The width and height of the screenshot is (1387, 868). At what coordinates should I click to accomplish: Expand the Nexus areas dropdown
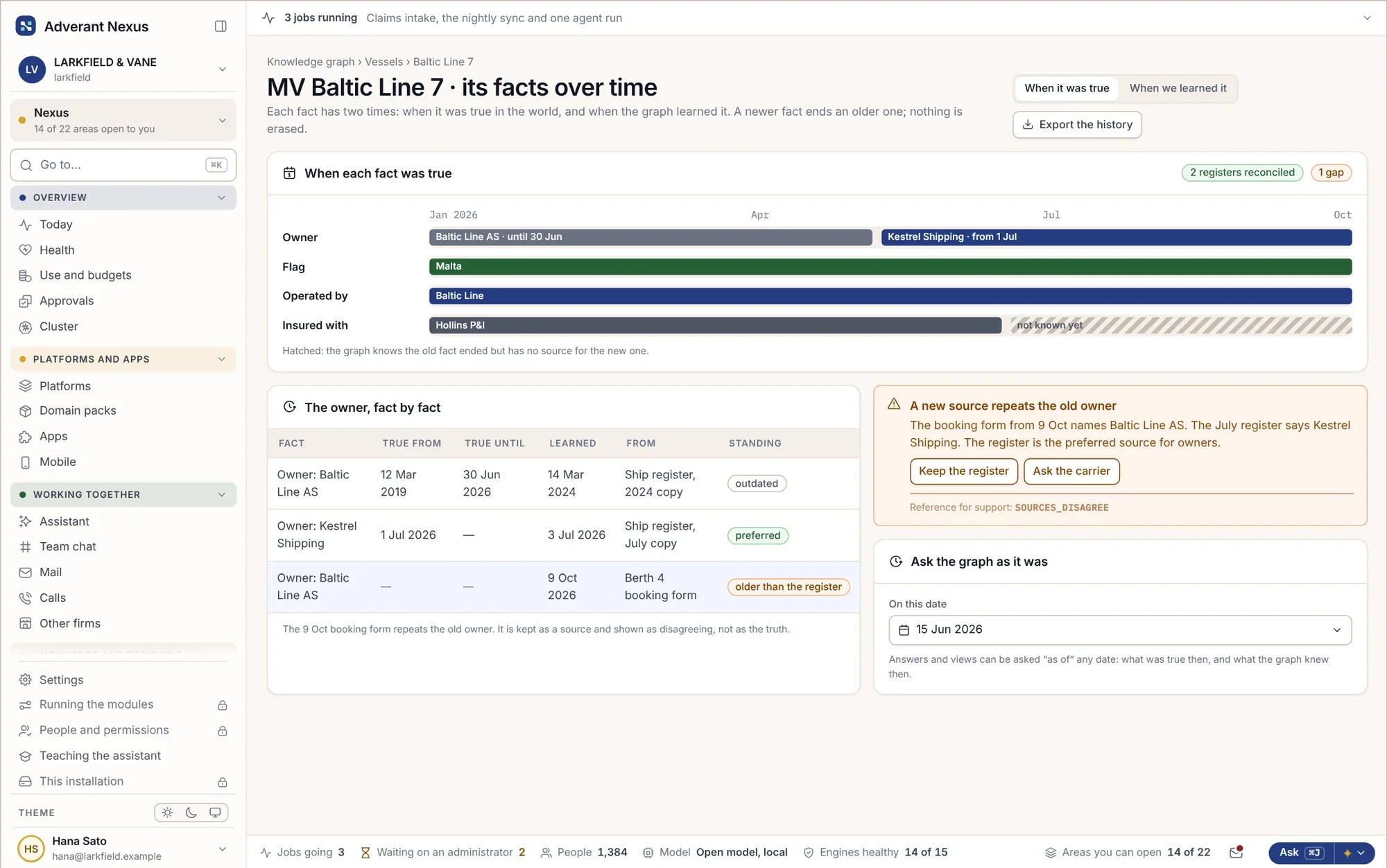[x=123, y=121]
